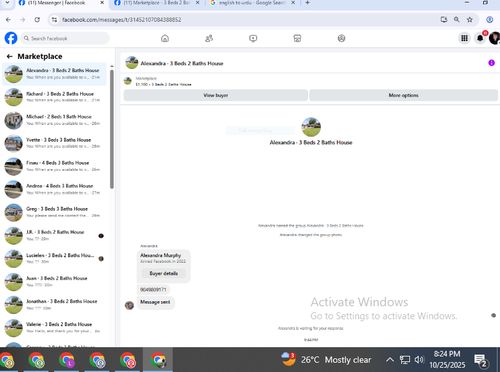Click the phone number message 9049809171
Image resolution: width=500 pixels, height=372 pixels.
153,289
